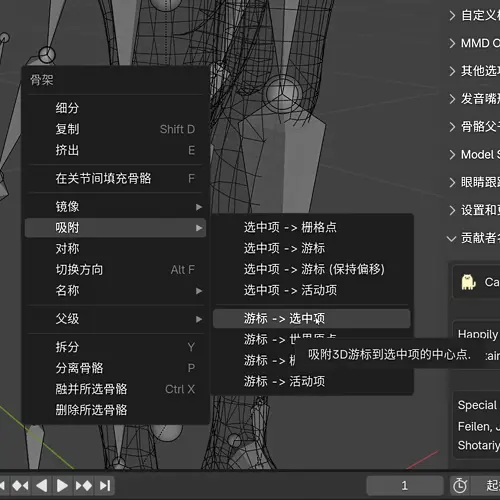Click the current frame number field
500x500 pixels.
click(405, 486)
